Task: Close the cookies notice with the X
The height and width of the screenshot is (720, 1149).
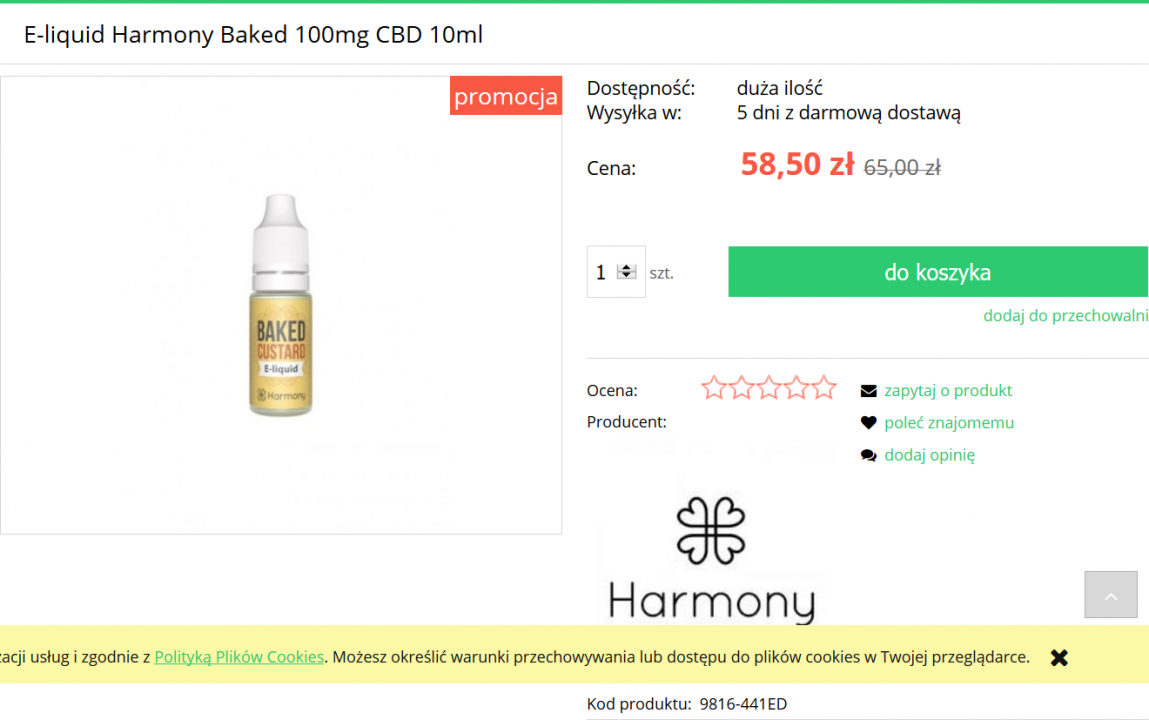Action: (x=1059, y=658)
